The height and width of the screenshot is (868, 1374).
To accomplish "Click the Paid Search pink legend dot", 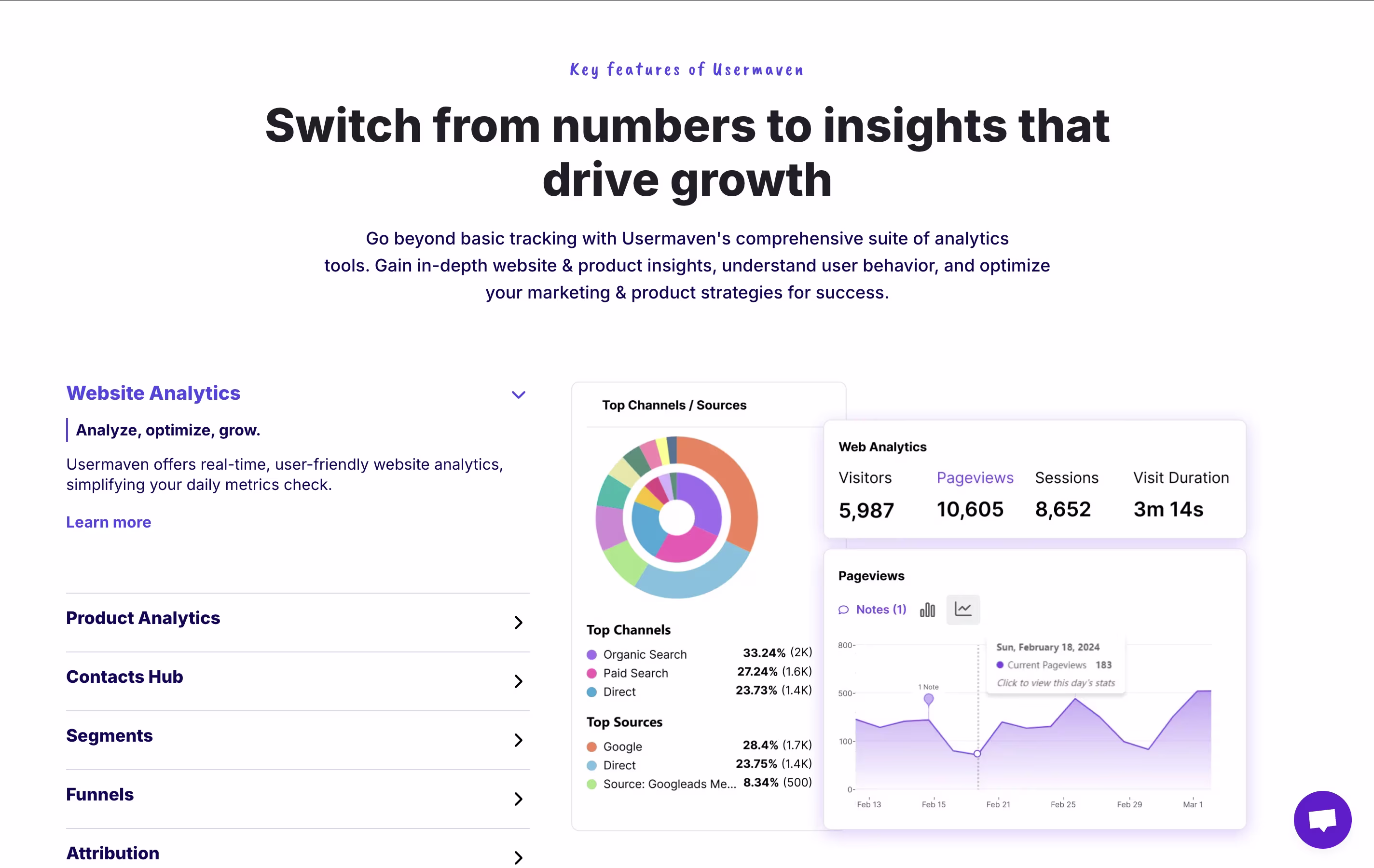I will point(591,673).
